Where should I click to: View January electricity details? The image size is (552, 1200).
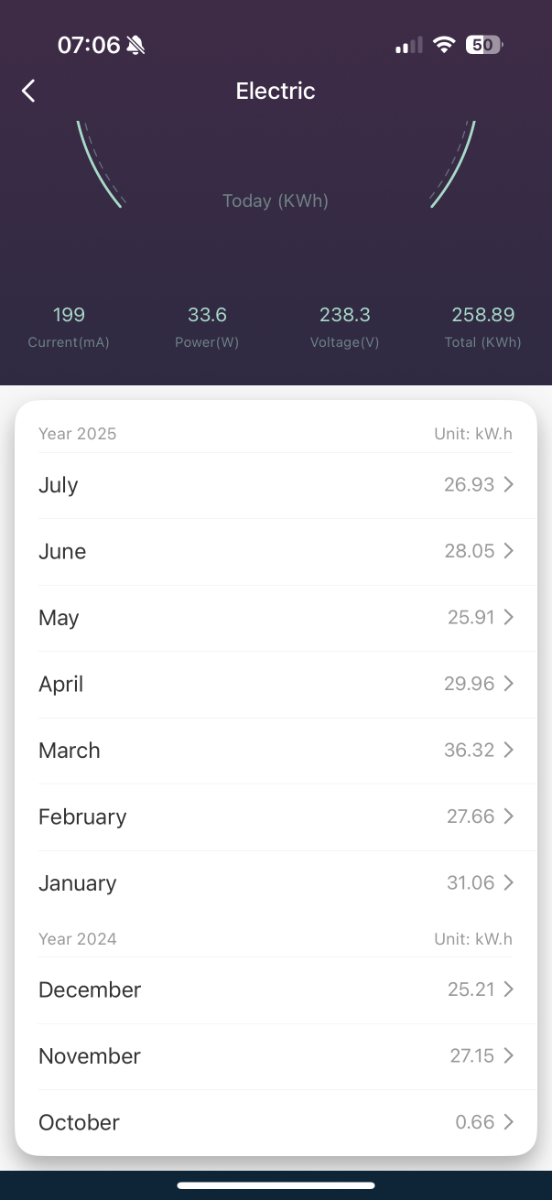click(x=276, y=883)
